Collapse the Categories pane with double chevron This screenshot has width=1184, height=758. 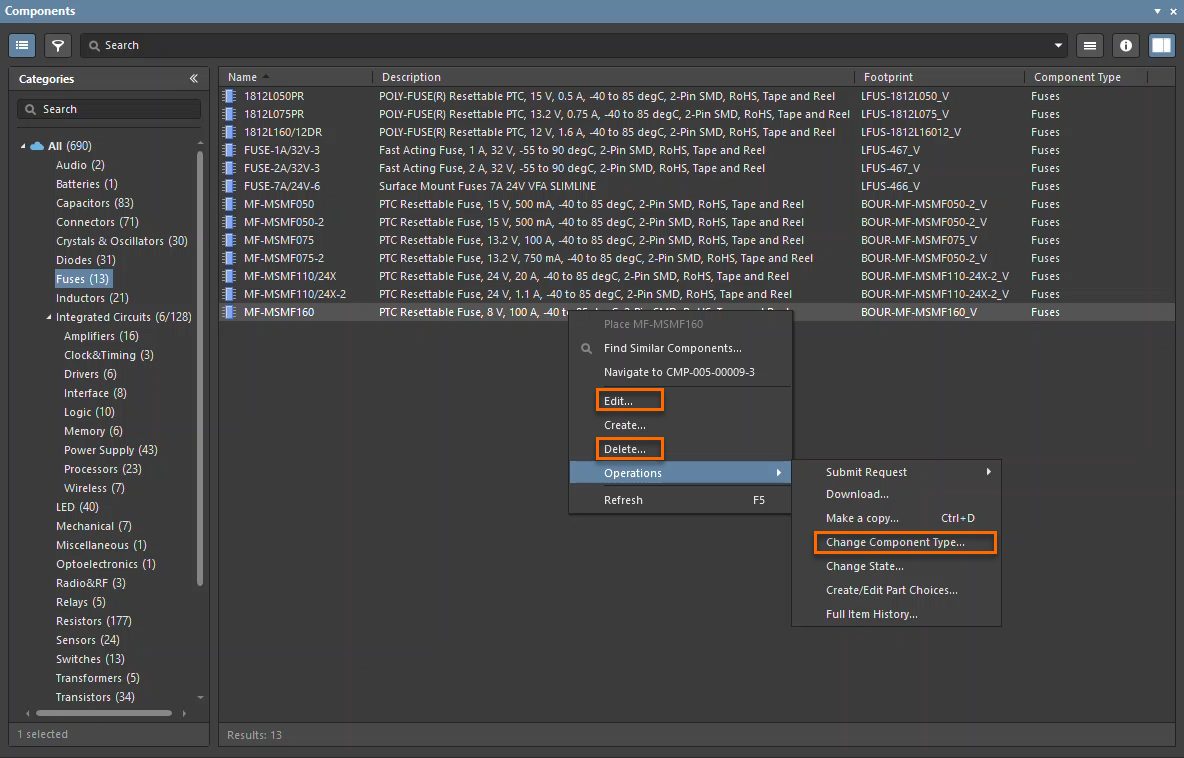click(x=193, y=79)
